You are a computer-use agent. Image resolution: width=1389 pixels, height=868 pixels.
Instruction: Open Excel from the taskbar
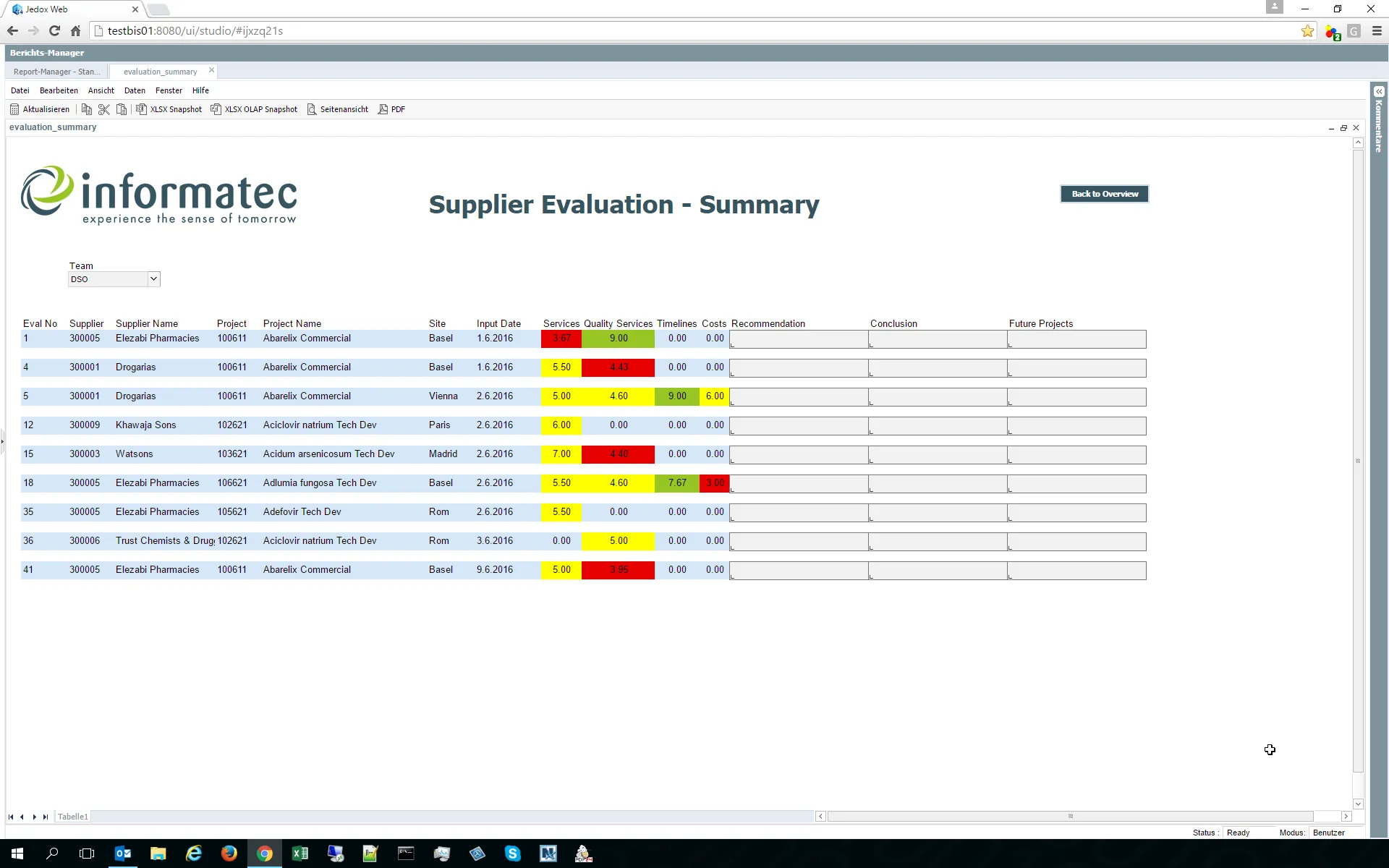click(300, 854)
